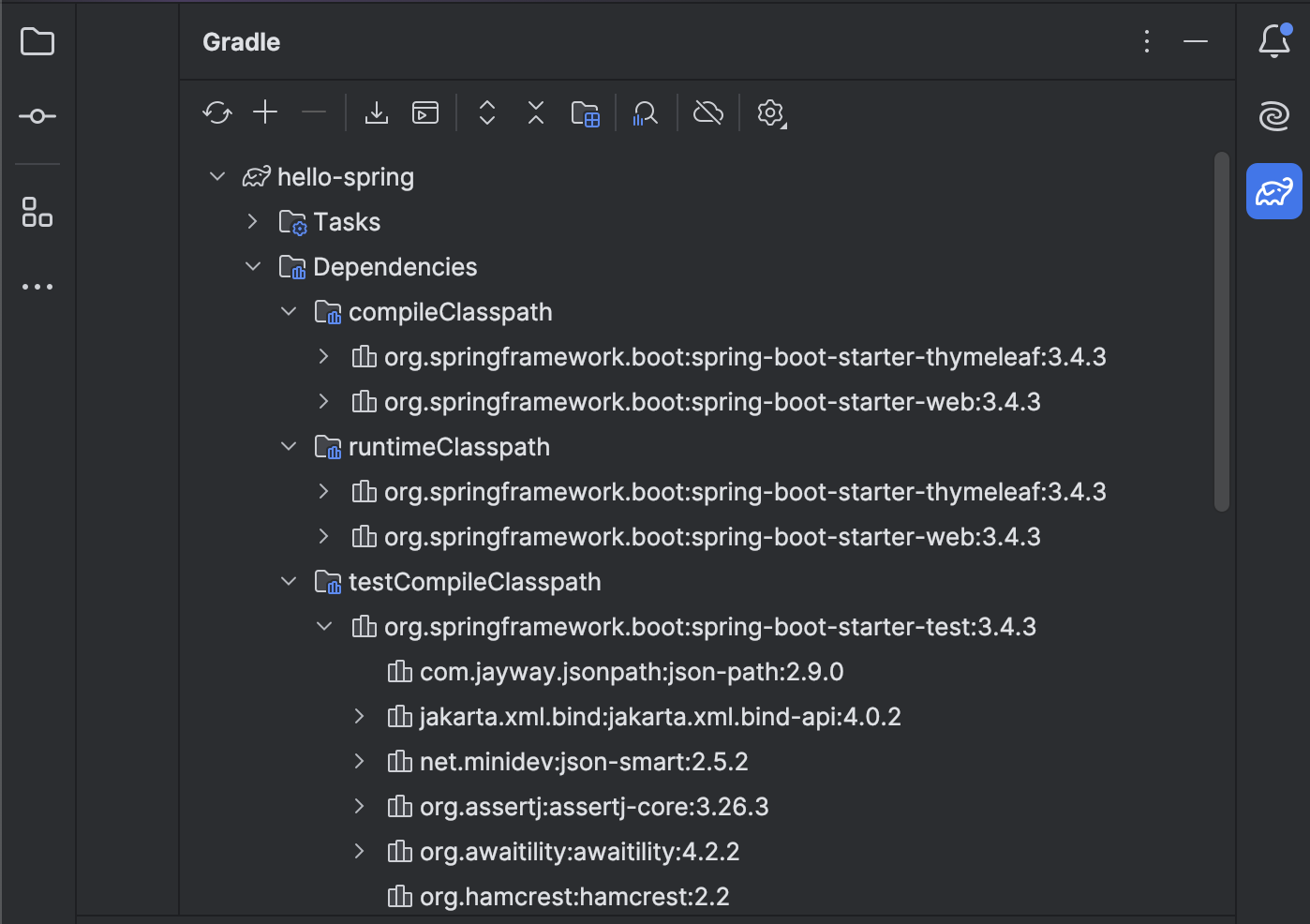Select the Tasks folder label
The image size is (1310, 924).
coord(347,222)
